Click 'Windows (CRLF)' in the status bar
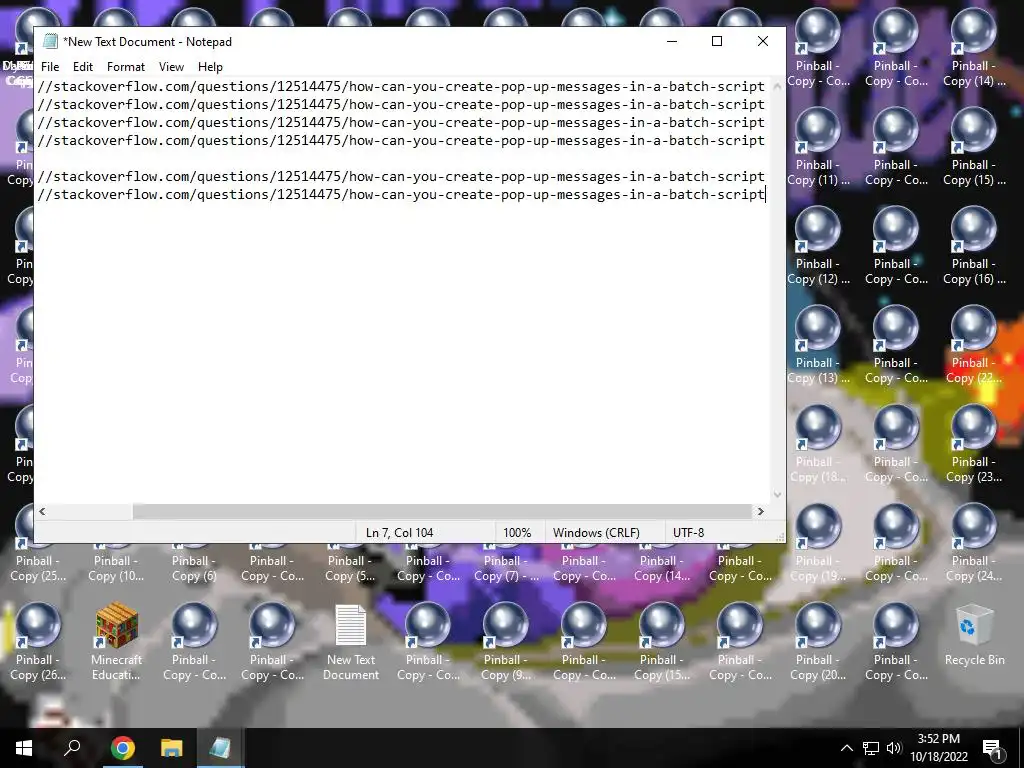The width and height of the screenshot is (1024, 768). click(596, 532)
